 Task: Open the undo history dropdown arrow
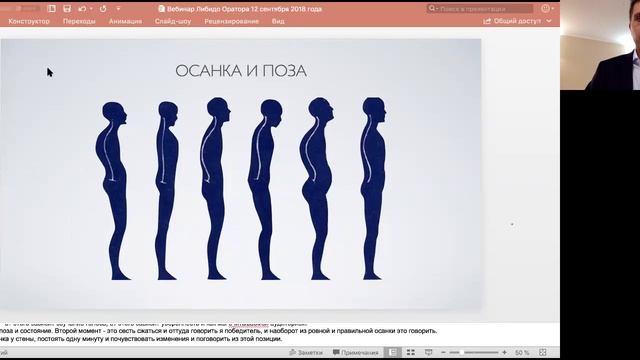(x=91, y=9)
